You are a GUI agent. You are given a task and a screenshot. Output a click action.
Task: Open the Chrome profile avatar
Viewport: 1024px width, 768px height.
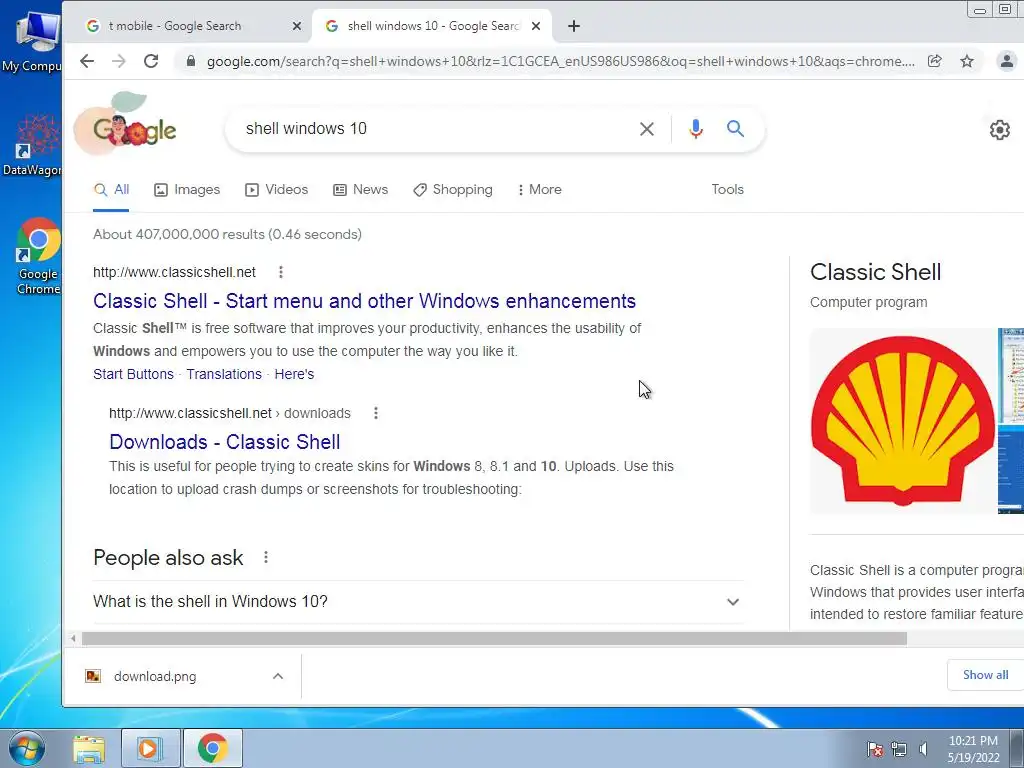click(1006, 61)
